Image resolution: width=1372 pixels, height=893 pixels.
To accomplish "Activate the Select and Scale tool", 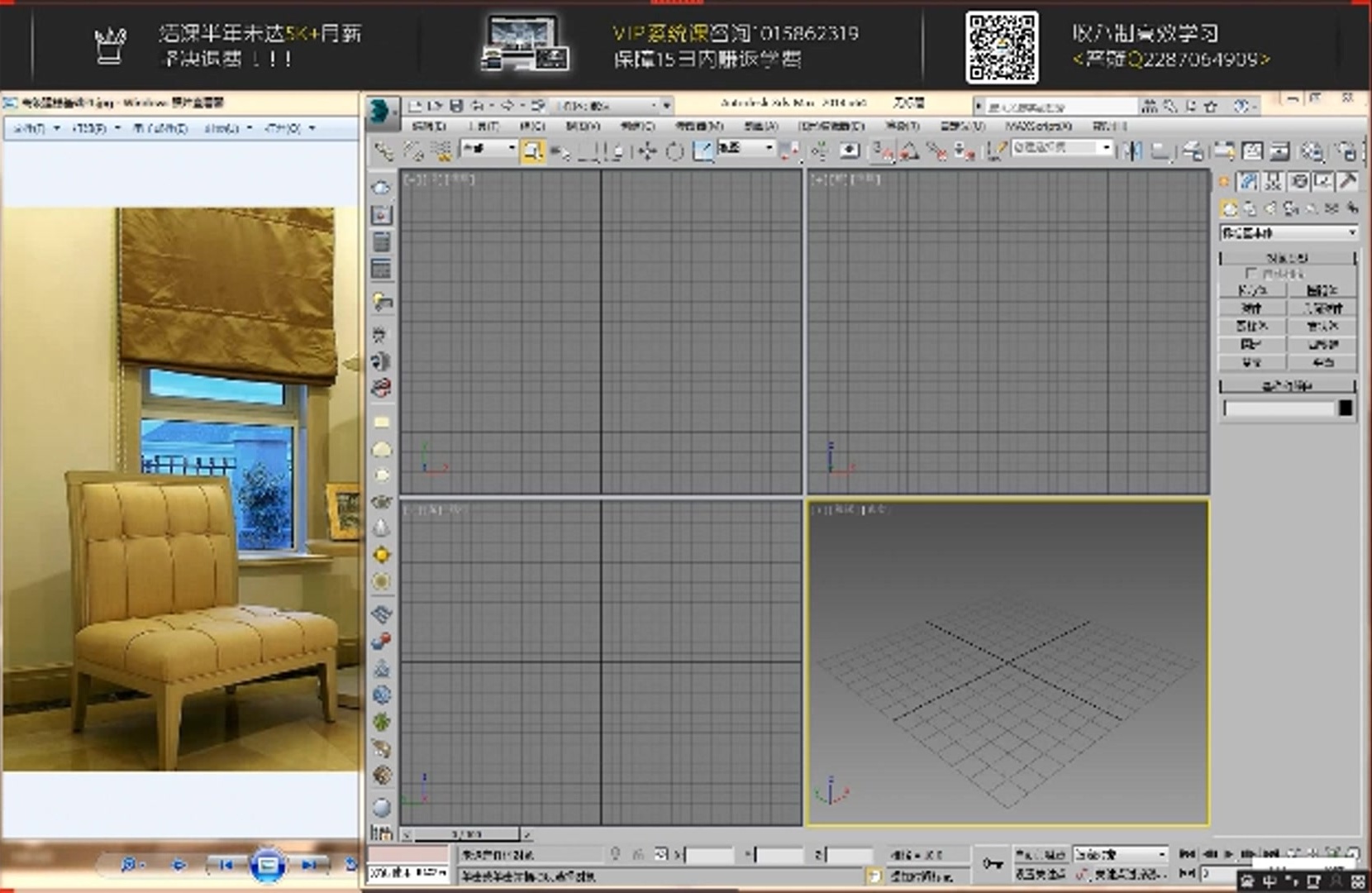I will tap(703, 150).
